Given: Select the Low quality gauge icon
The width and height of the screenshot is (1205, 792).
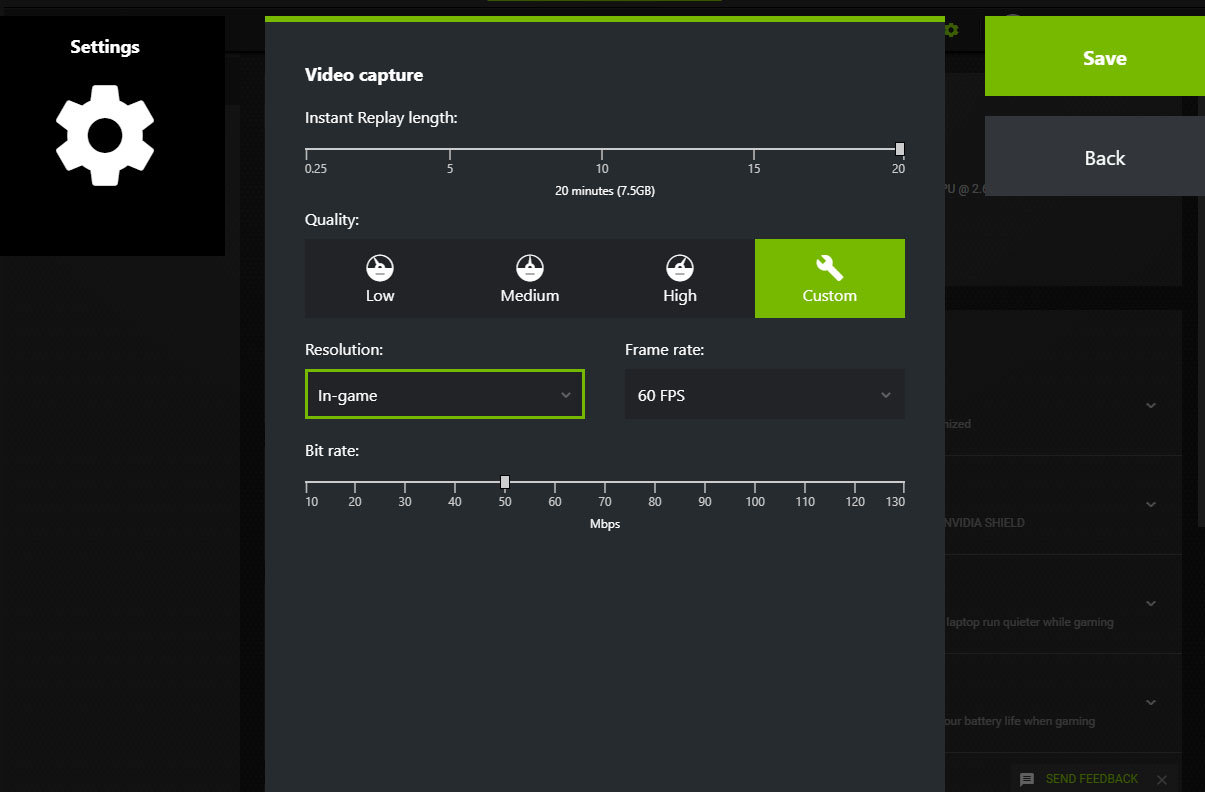Looking at the screenshot, I should (380, 268).
